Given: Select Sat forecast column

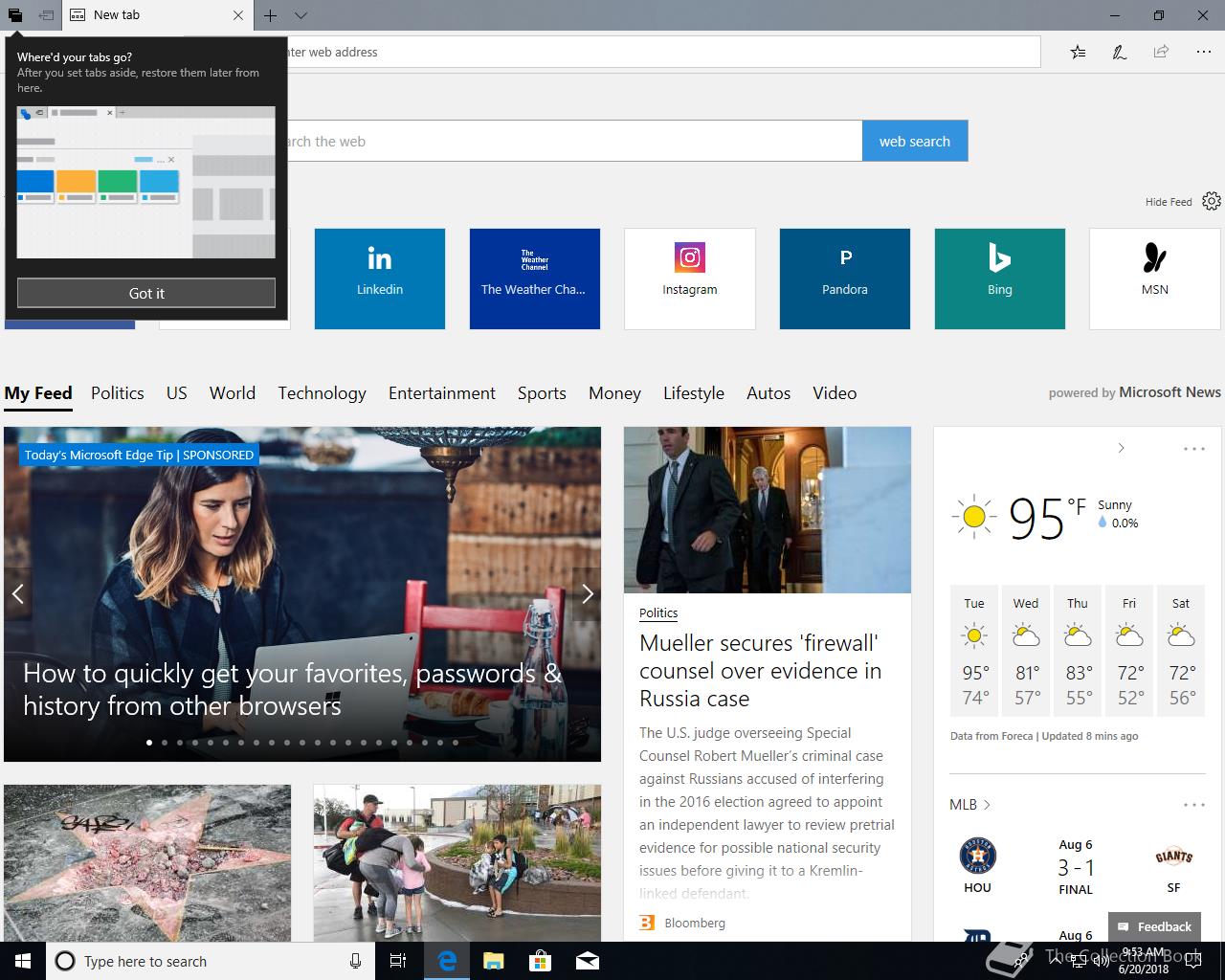Looking at the screenshot, I should tap(1181, 651).
